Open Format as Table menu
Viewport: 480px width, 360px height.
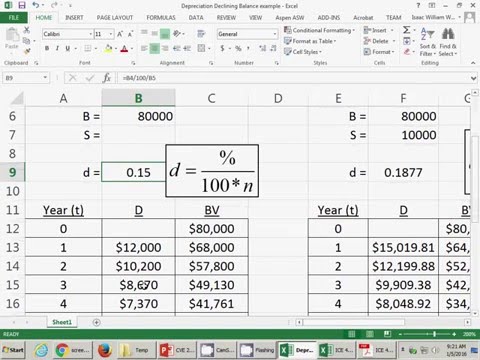[x=310, y=41]
